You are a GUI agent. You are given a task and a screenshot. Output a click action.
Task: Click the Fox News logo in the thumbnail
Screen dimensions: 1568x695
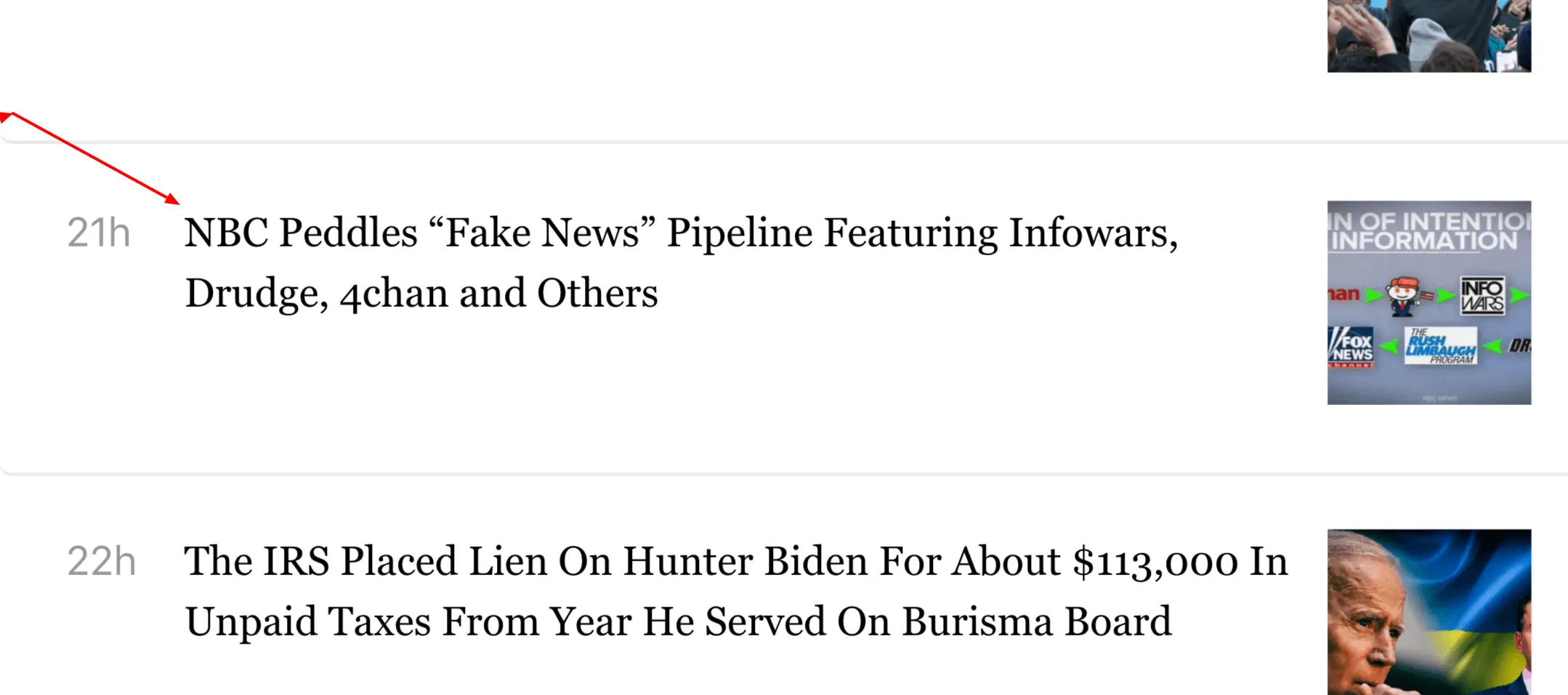[1351, 347]
